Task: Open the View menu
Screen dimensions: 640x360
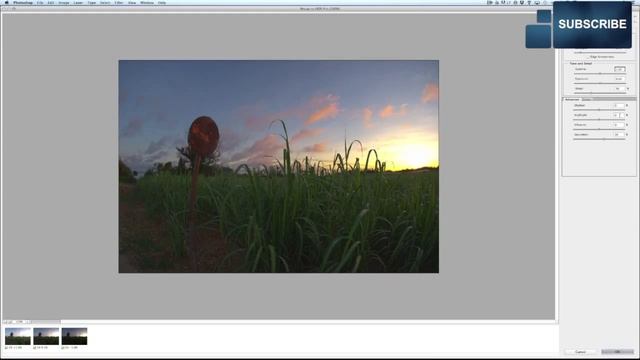Action: pos(132,2)
